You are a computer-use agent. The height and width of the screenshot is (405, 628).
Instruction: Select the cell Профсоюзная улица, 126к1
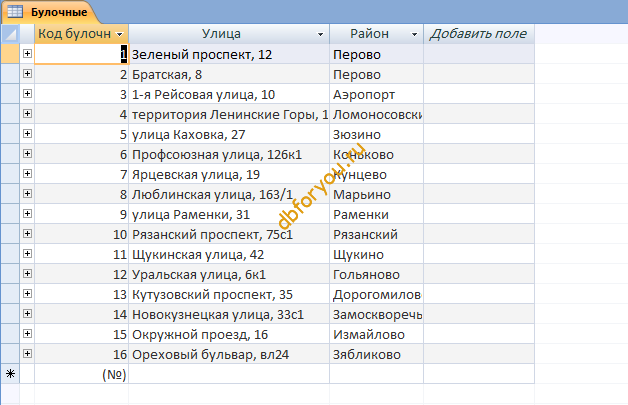[229, 154]
